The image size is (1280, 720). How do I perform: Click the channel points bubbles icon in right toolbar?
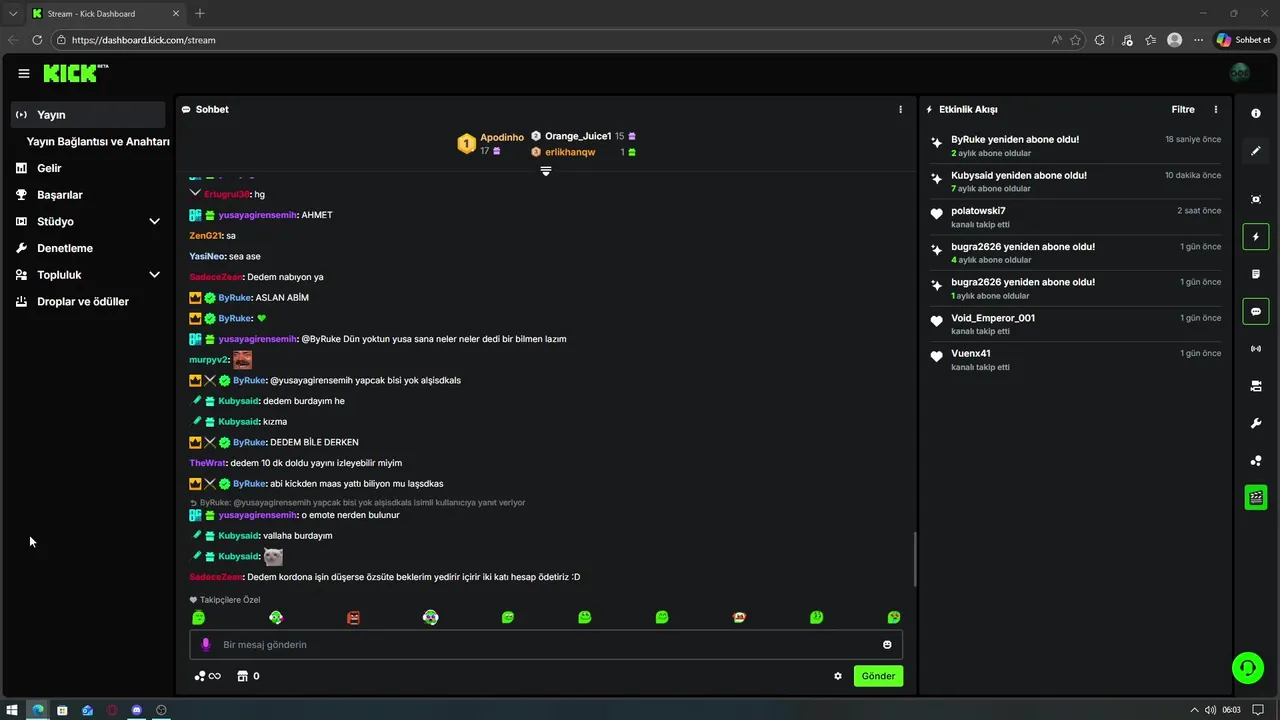pos(1256,461)
